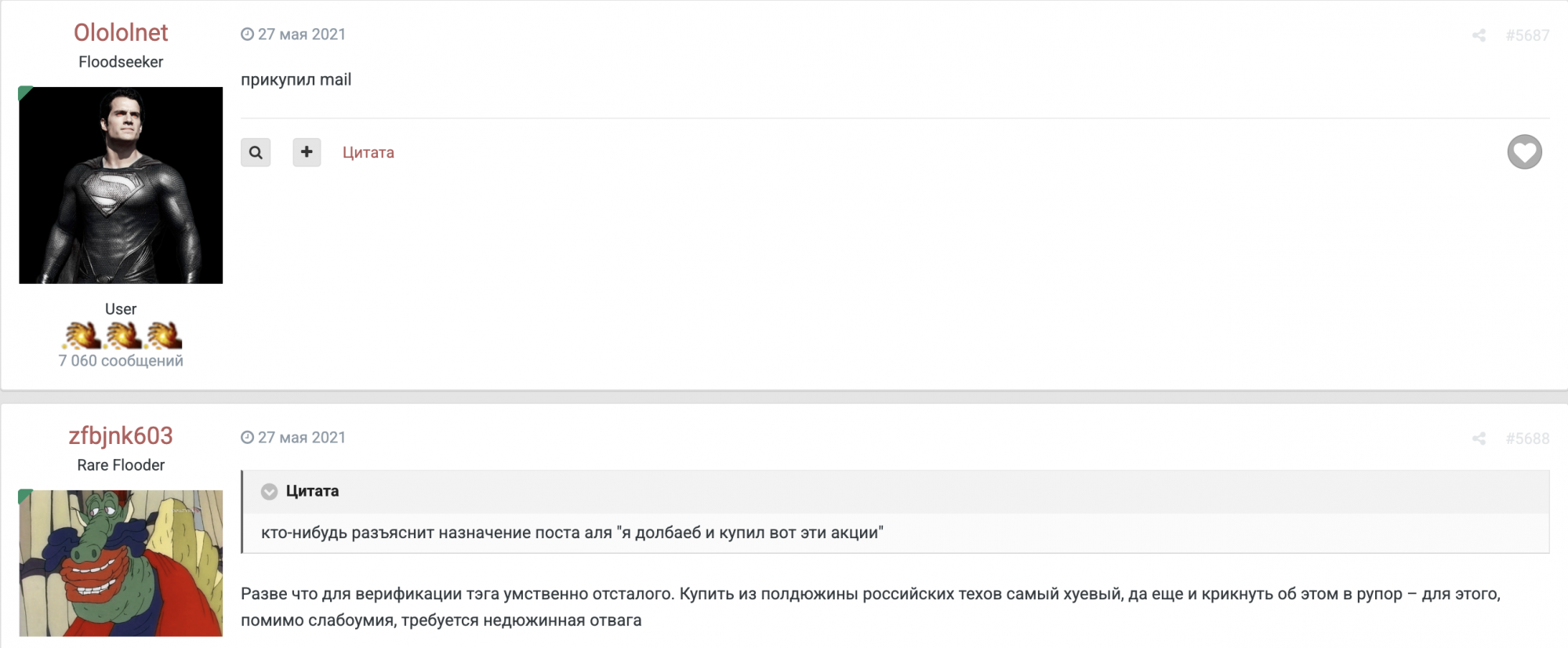
Task: Click the 7 060 сообщений message counter
Action: pyautogui.click(x=120, y=361)
